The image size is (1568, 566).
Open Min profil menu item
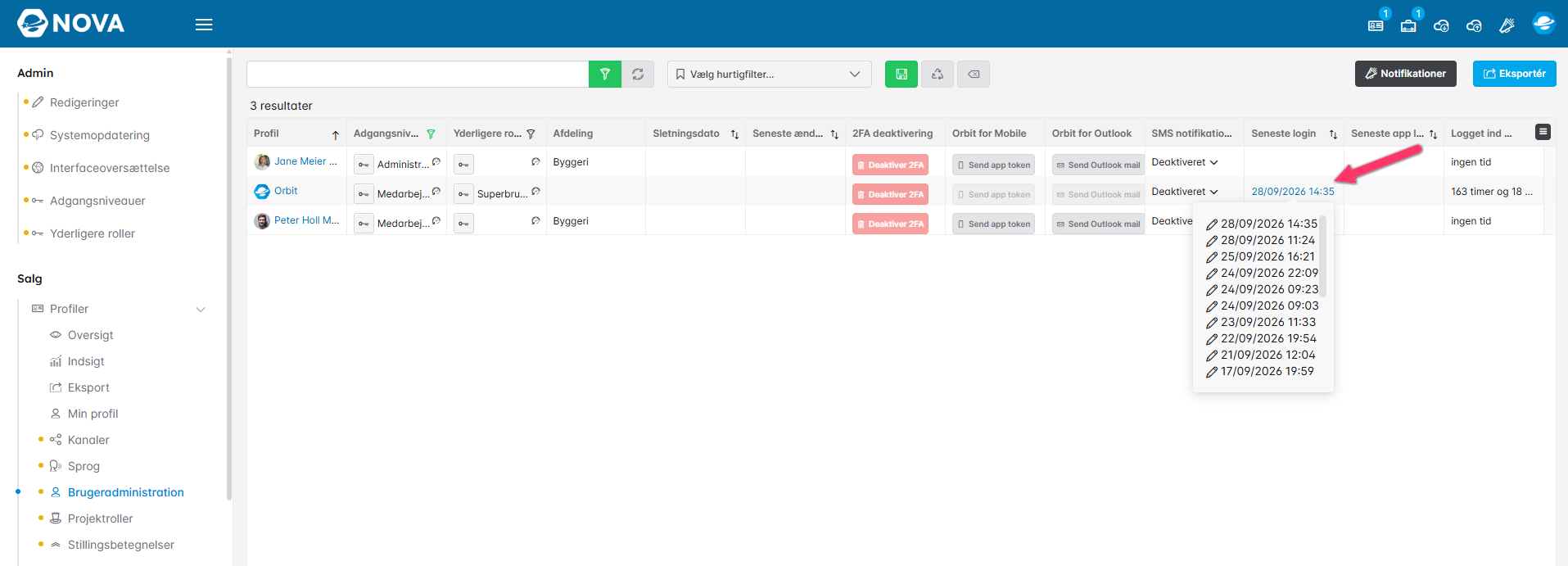click(93, 414)
